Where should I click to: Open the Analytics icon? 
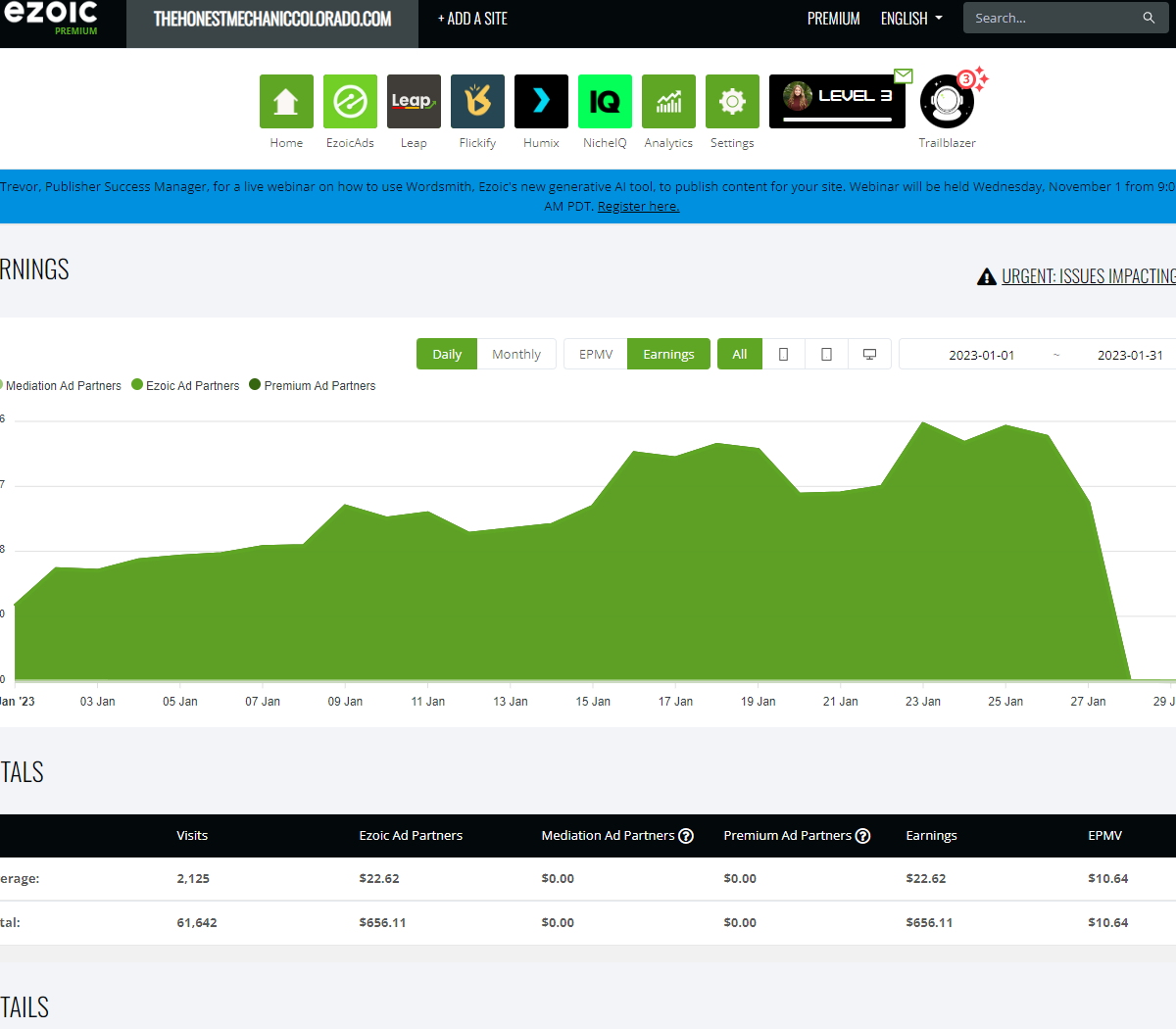[x=668, y=101]
